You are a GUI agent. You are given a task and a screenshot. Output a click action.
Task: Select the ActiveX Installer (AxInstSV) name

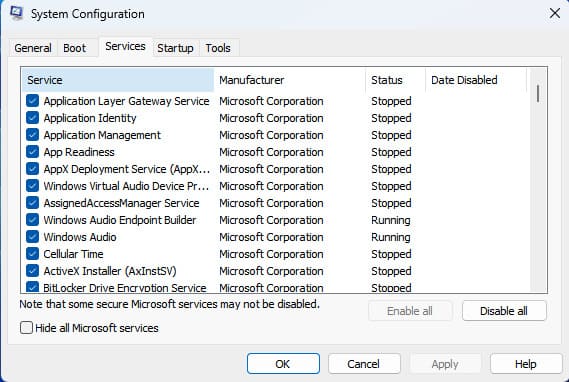(110, 271)
